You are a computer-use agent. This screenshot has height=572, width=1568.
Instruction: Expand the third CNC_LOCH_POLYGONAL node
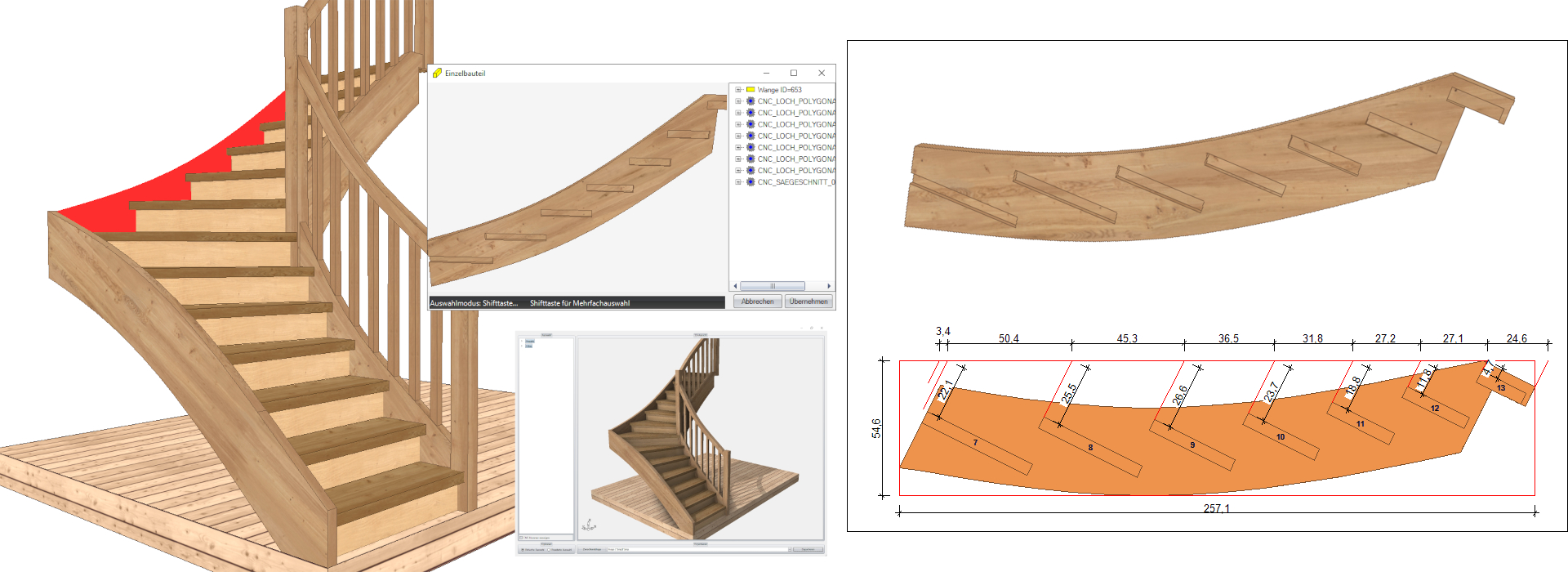pyautogui.click(x=738, y=124)
